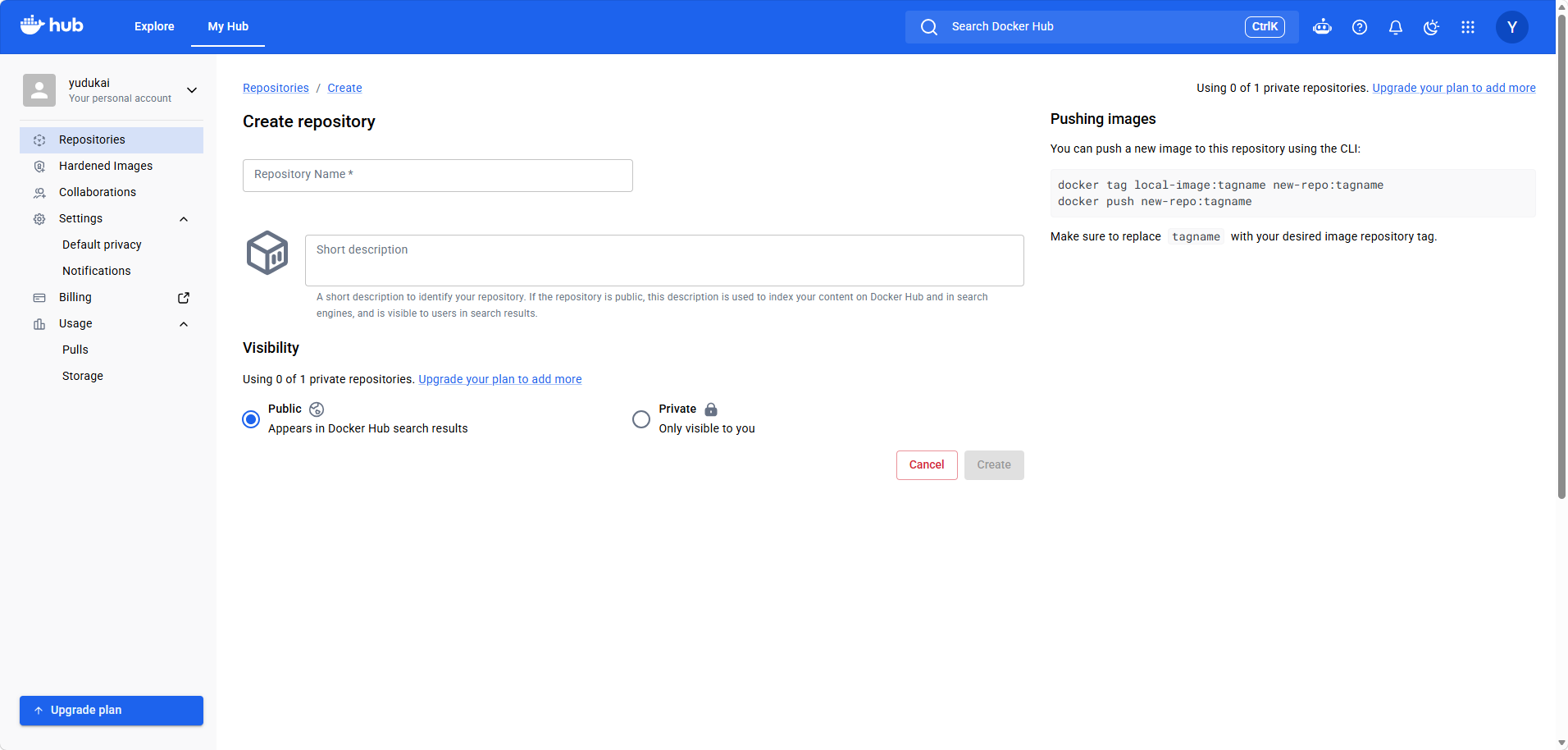This screenshot has height=750, width=1568.
Task: Click the Billing card icon
Action: tap(39, 298)
